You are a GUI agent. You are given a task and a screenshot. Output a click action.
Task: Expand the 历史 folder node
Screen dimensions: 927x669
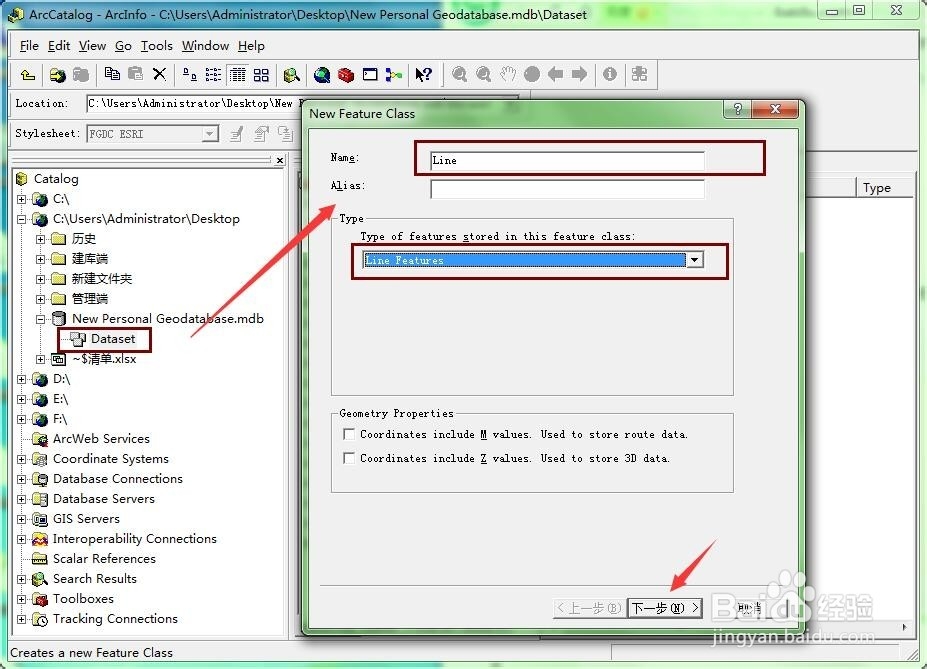click(x=40, y=239)
